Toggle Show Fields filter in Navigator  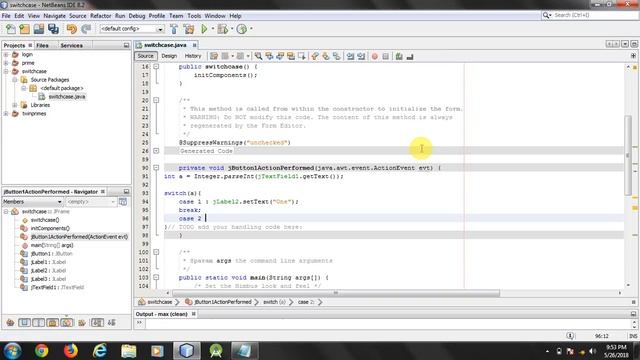24,323
